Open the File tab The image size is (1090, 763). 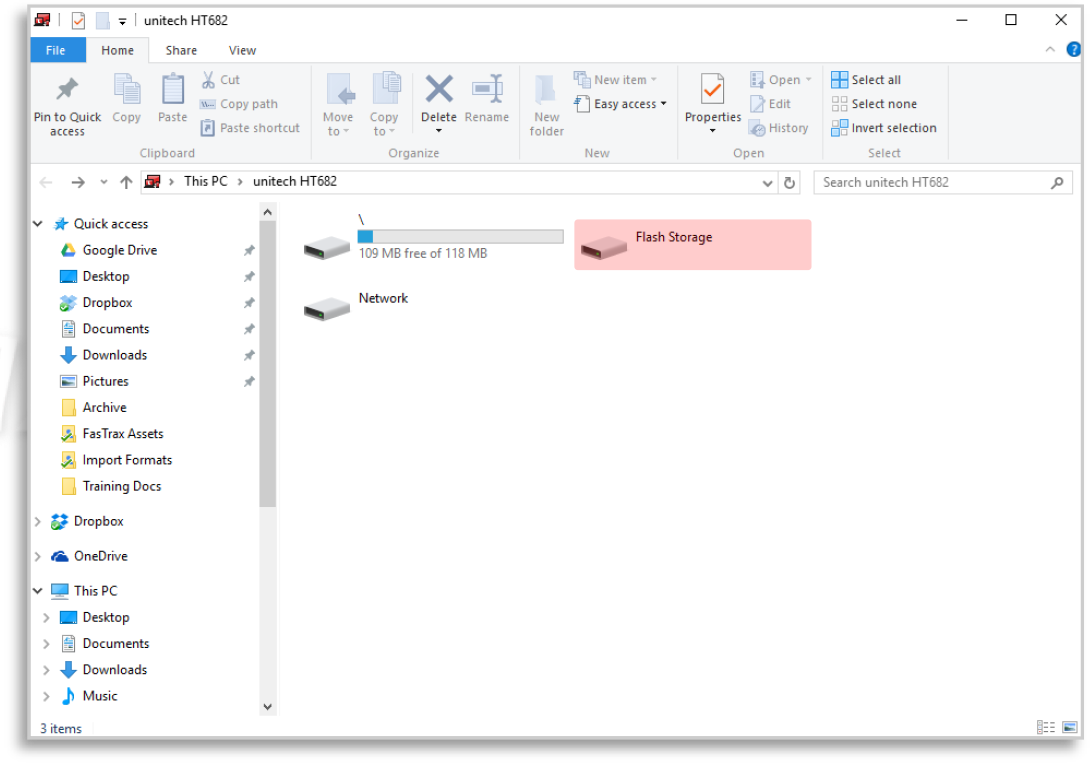click(56, 50)
